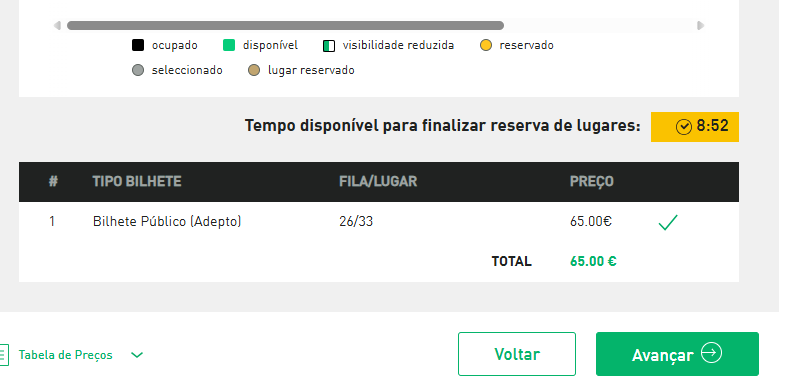Click the grey seleccionado legend circle
The height and width of the screenshot is (383, 797).
(x=138, y=70)
